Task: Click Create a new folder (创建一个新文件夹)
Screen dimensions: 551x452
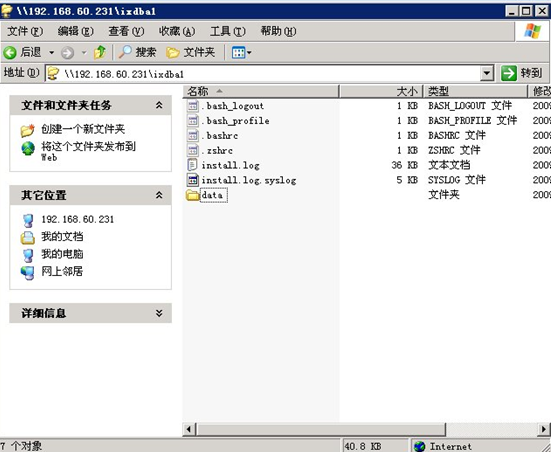Action: (83, 129)
